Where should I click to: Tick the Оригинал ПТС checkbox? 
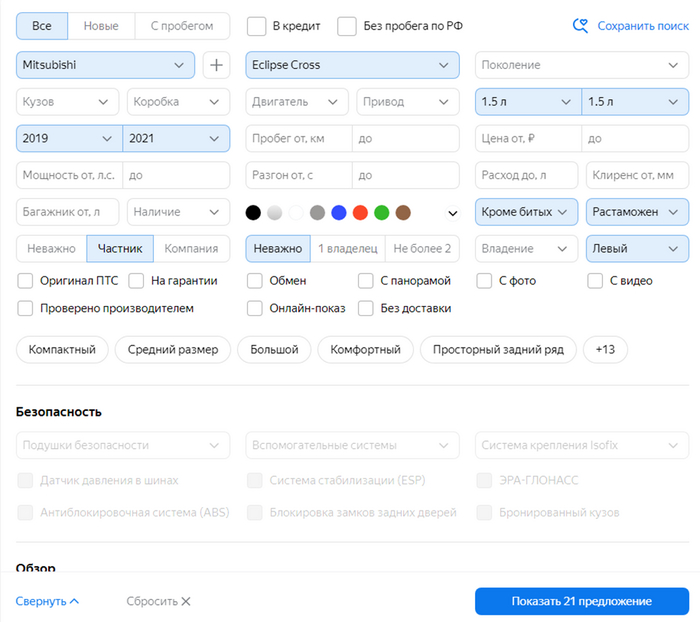[x=26, y=281]
